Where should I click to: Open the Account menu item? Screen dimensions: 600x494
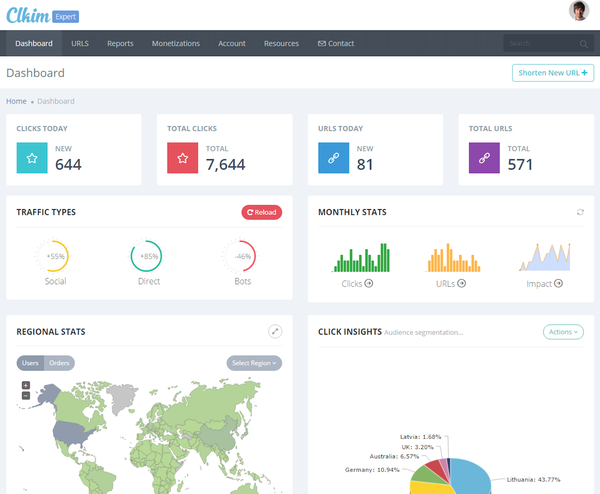232,44
